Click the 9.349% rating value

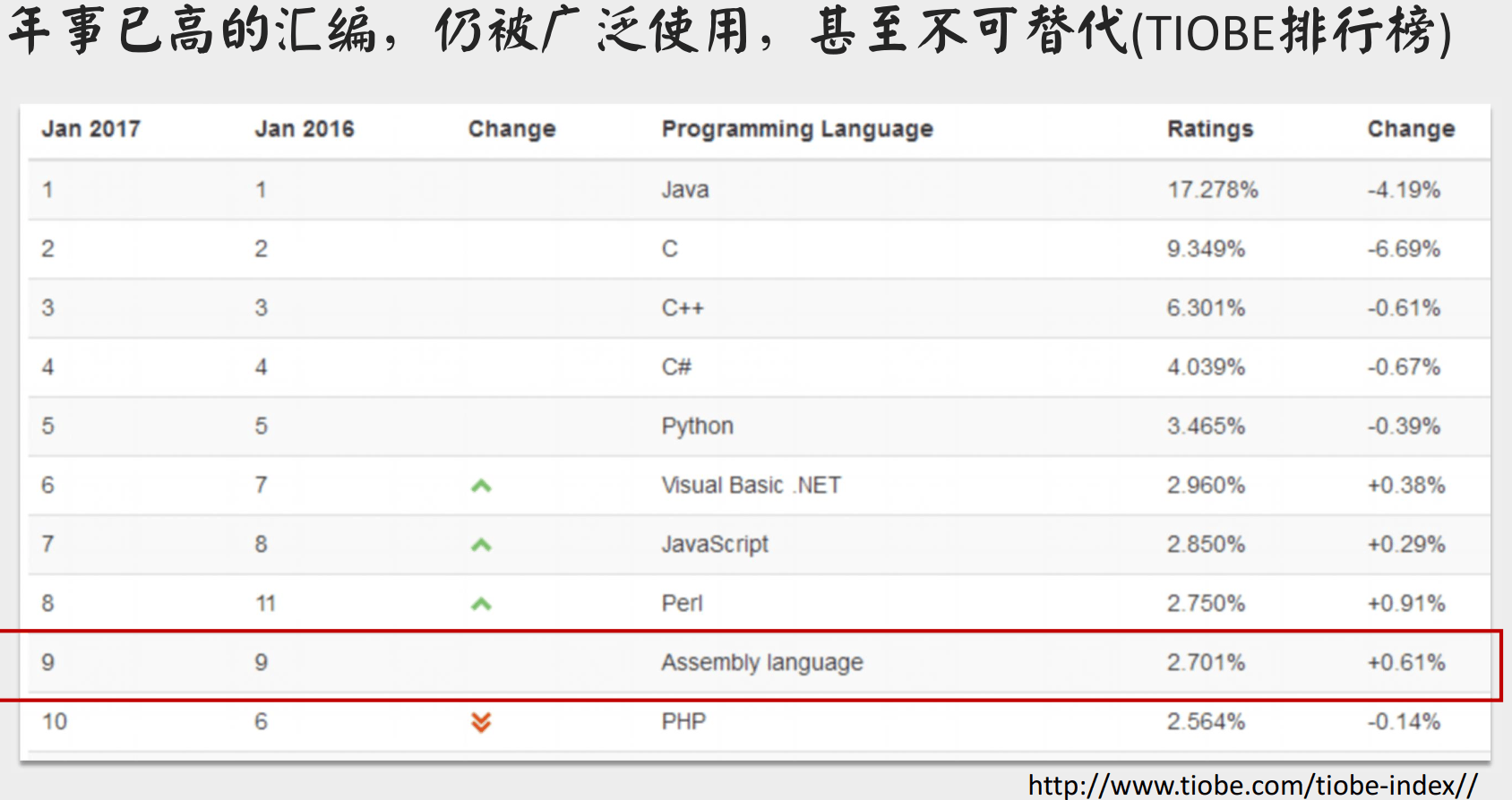pyautogui.click(x=1206, y=249)
